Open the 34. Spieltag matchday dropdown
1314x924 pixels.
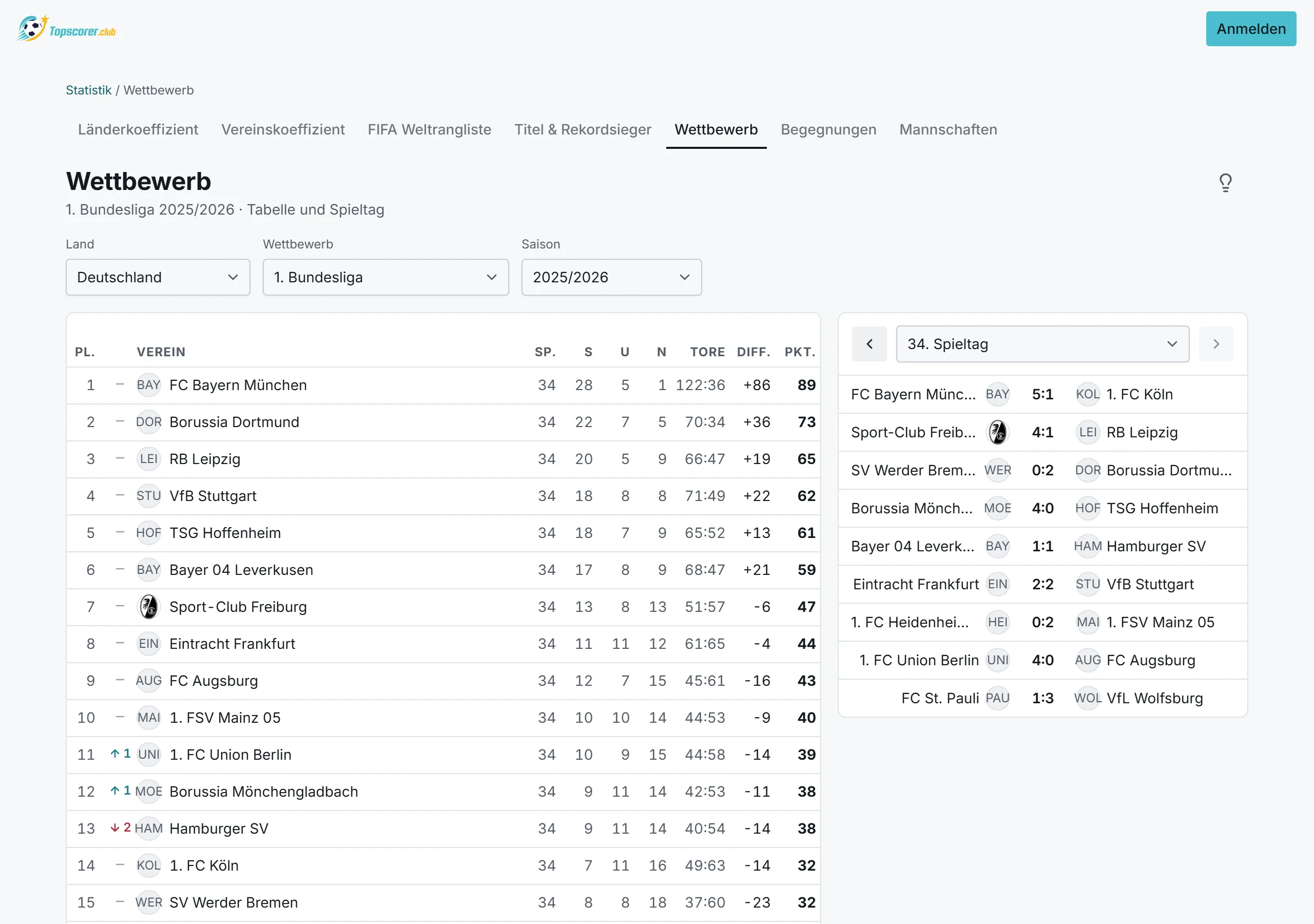pos(1042,344)
